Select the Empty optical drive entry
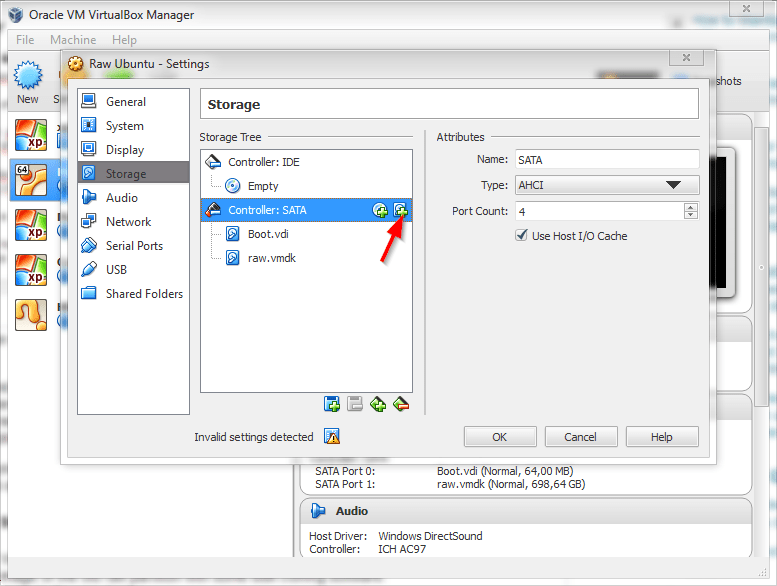The width and height of the screenshot is (777, 586). [306, 186]
